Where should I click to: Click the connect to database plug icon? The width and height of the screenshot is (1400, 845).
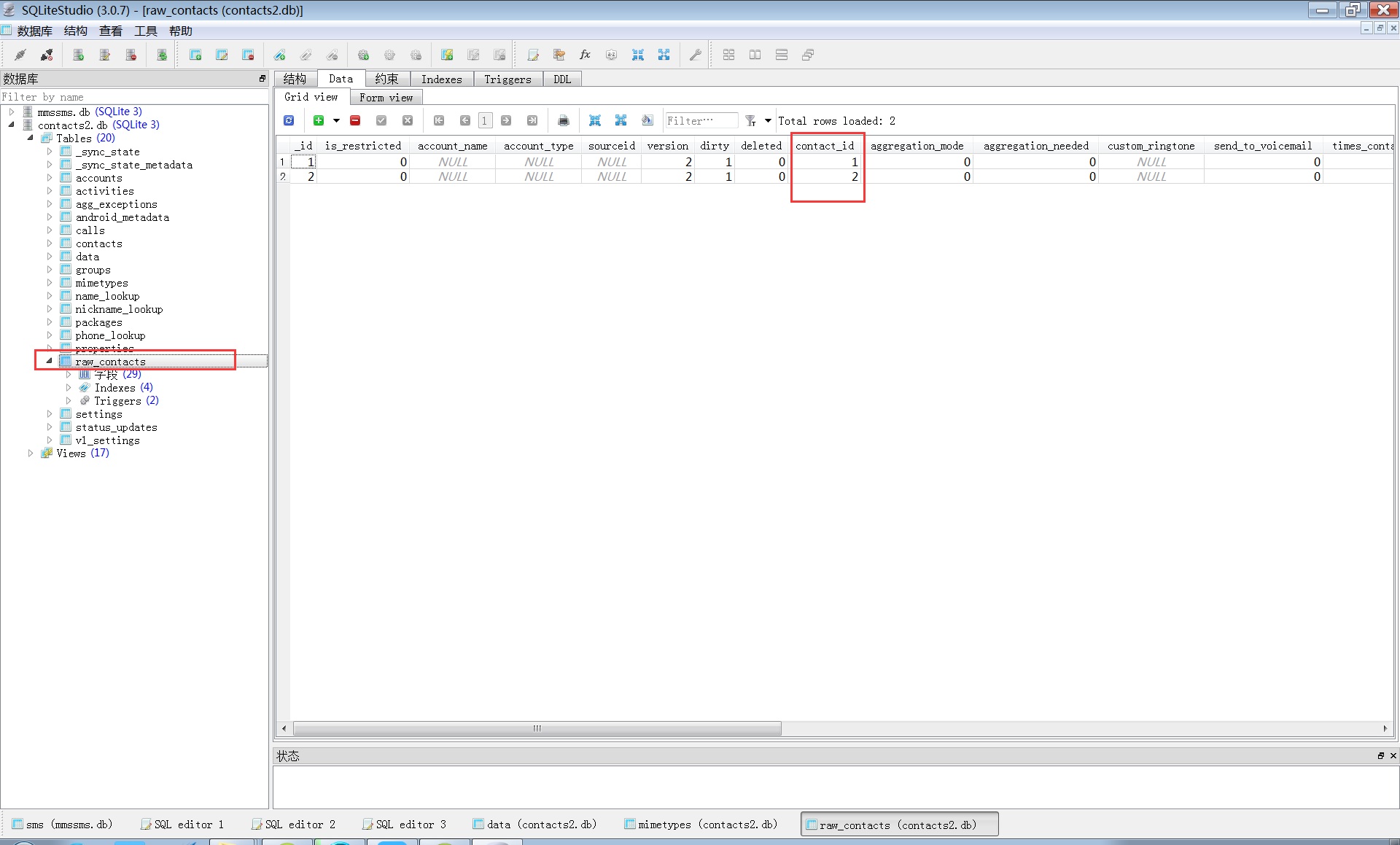pyautogui.click(x=20, y=55)
